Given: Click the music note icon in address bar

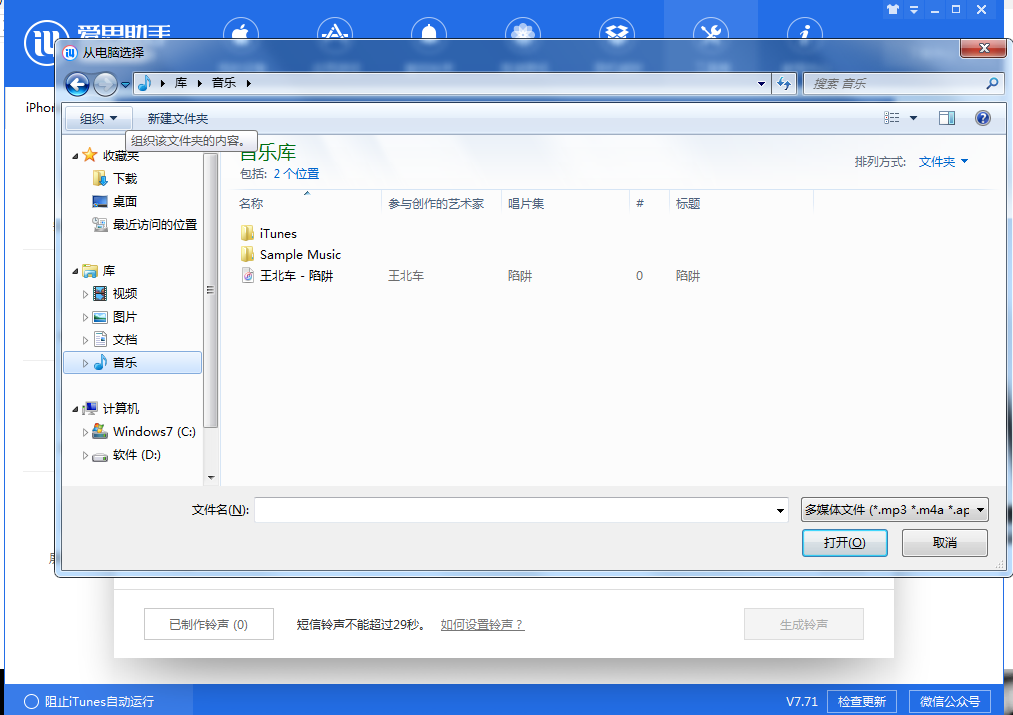Looking at the screenshot, I should [145, 83].
